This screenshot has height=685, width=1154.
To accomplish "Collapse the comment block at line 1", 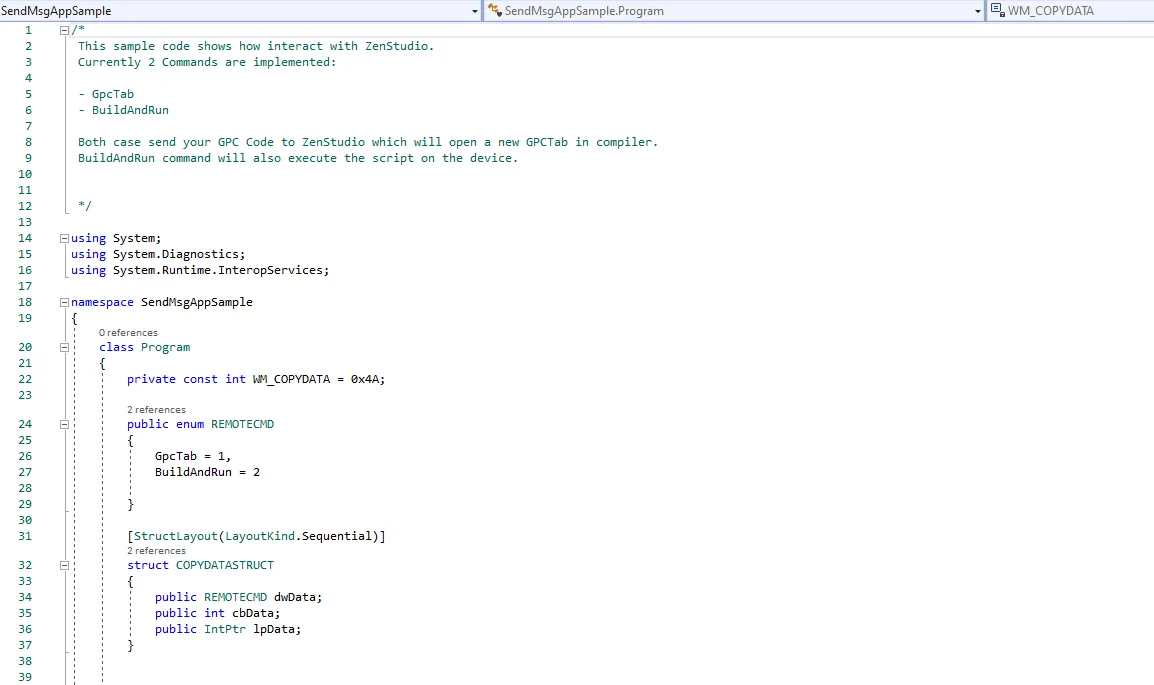I will pyautogui.click(x=63, y=30).
